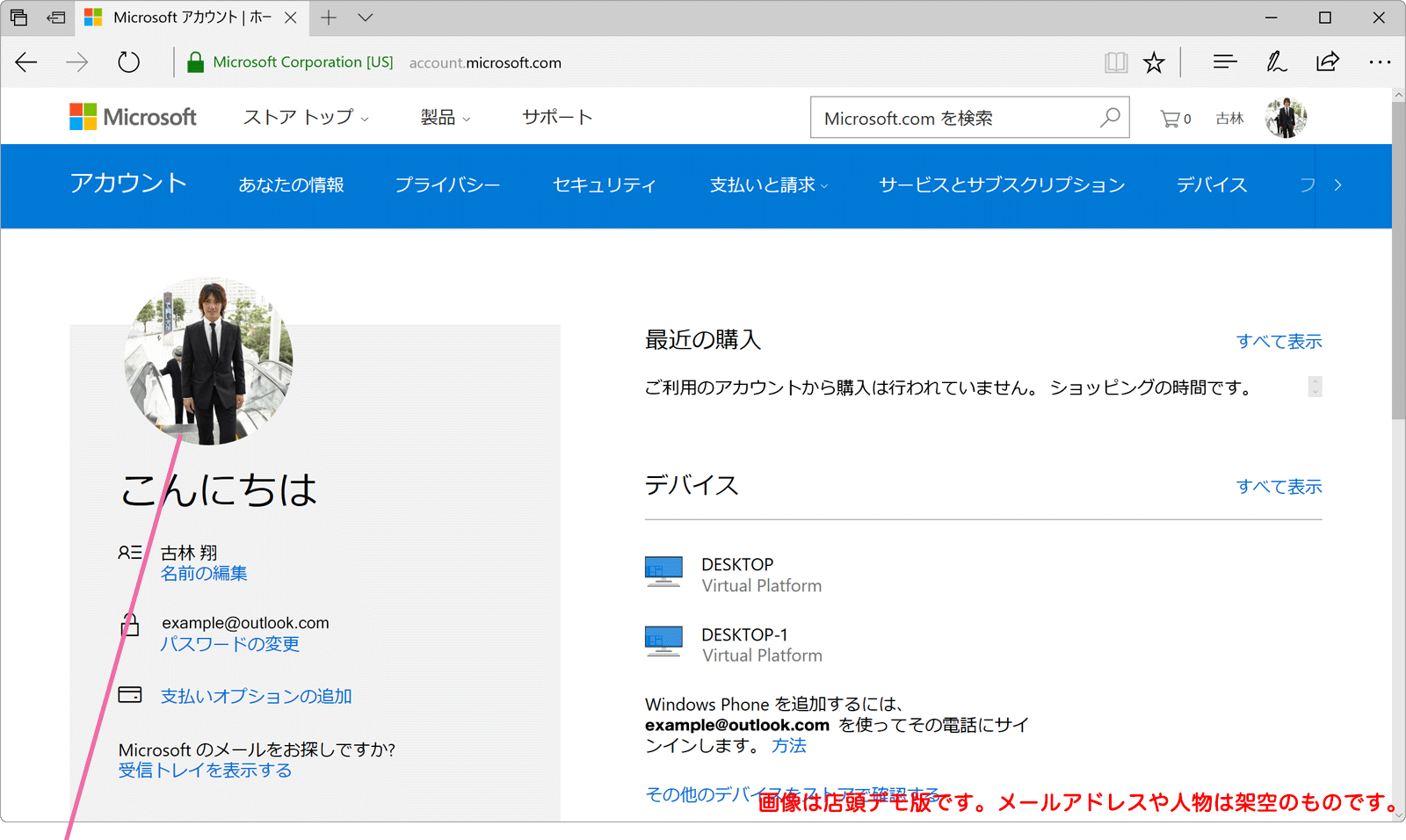Image resolution: width=1406 pixels, height=840 pixels.
Task: Open the プライバシー tab
Action: 447,185
